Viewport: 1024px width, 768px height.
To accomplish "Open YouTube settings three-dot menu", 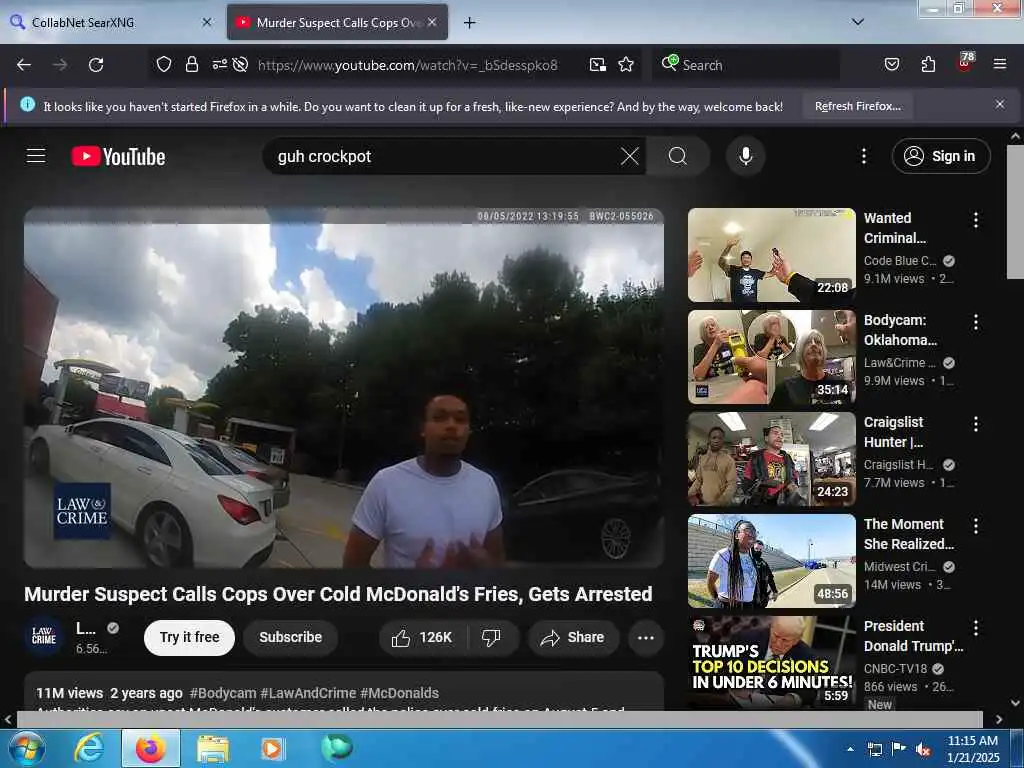I will tap(864, 156).
